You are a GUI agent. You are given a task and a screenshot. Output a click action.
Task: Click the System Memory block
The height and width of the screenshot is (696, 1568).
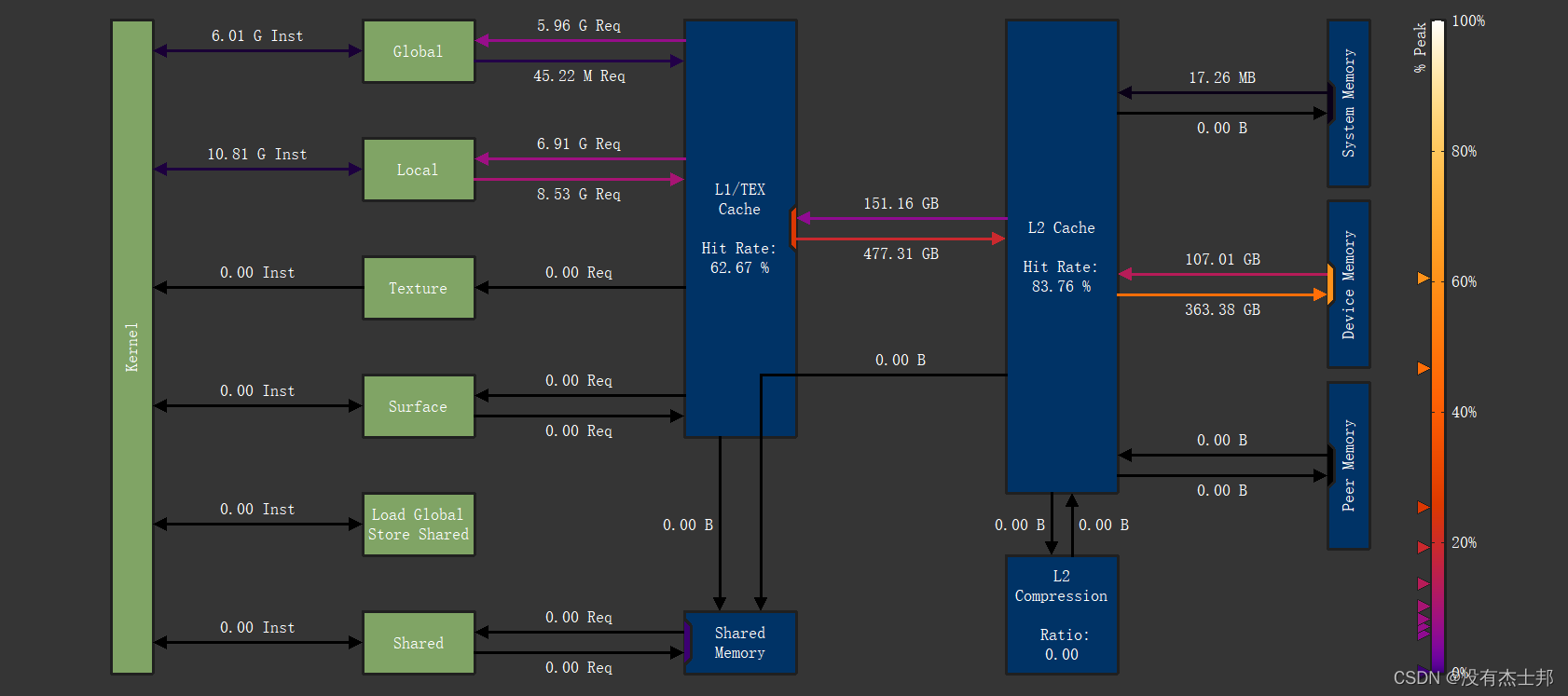coord(1349,103)
